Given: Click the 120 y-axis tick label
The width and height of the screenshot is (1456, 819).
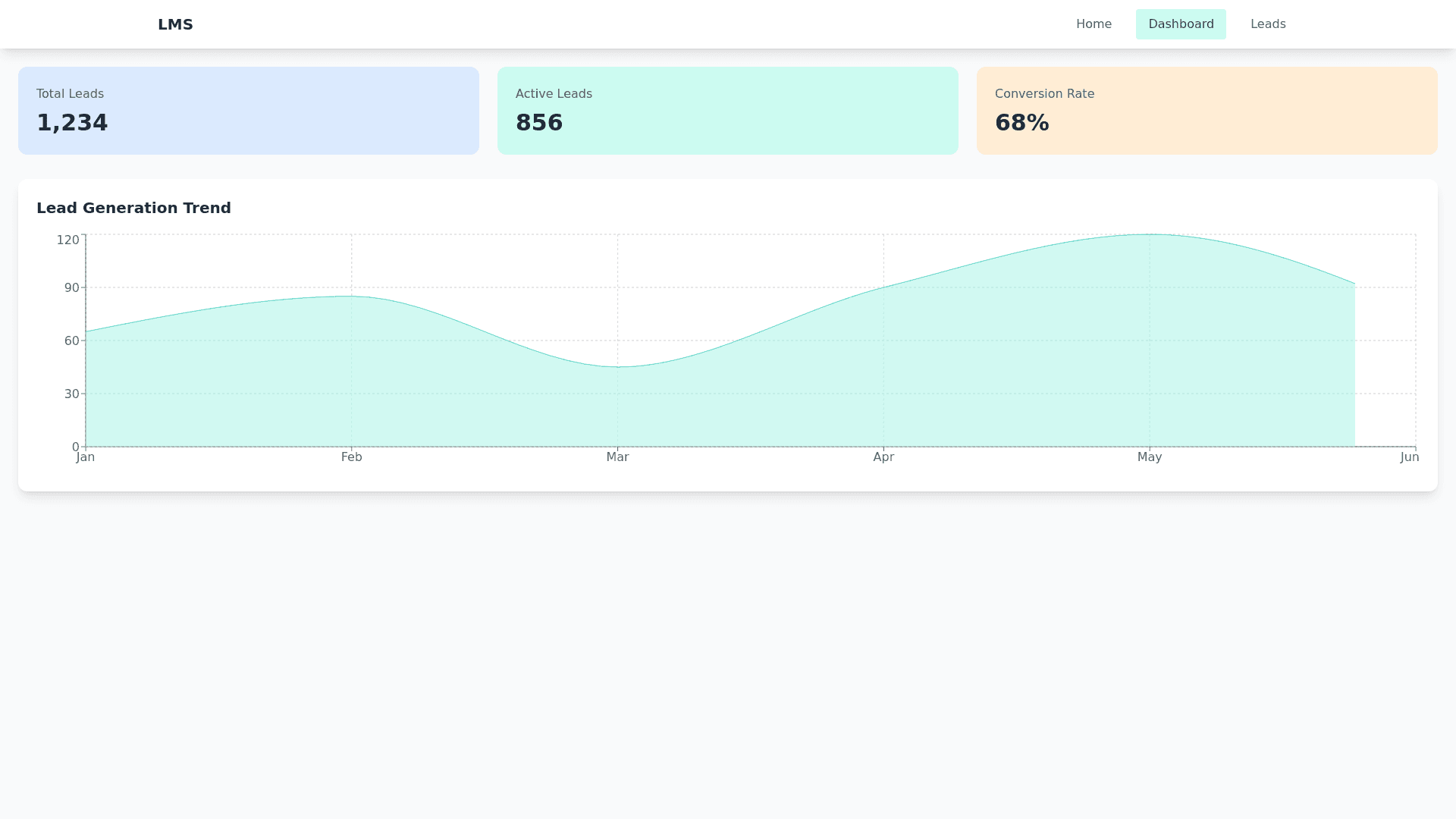Looking at the screenshot, I should 67,240.
